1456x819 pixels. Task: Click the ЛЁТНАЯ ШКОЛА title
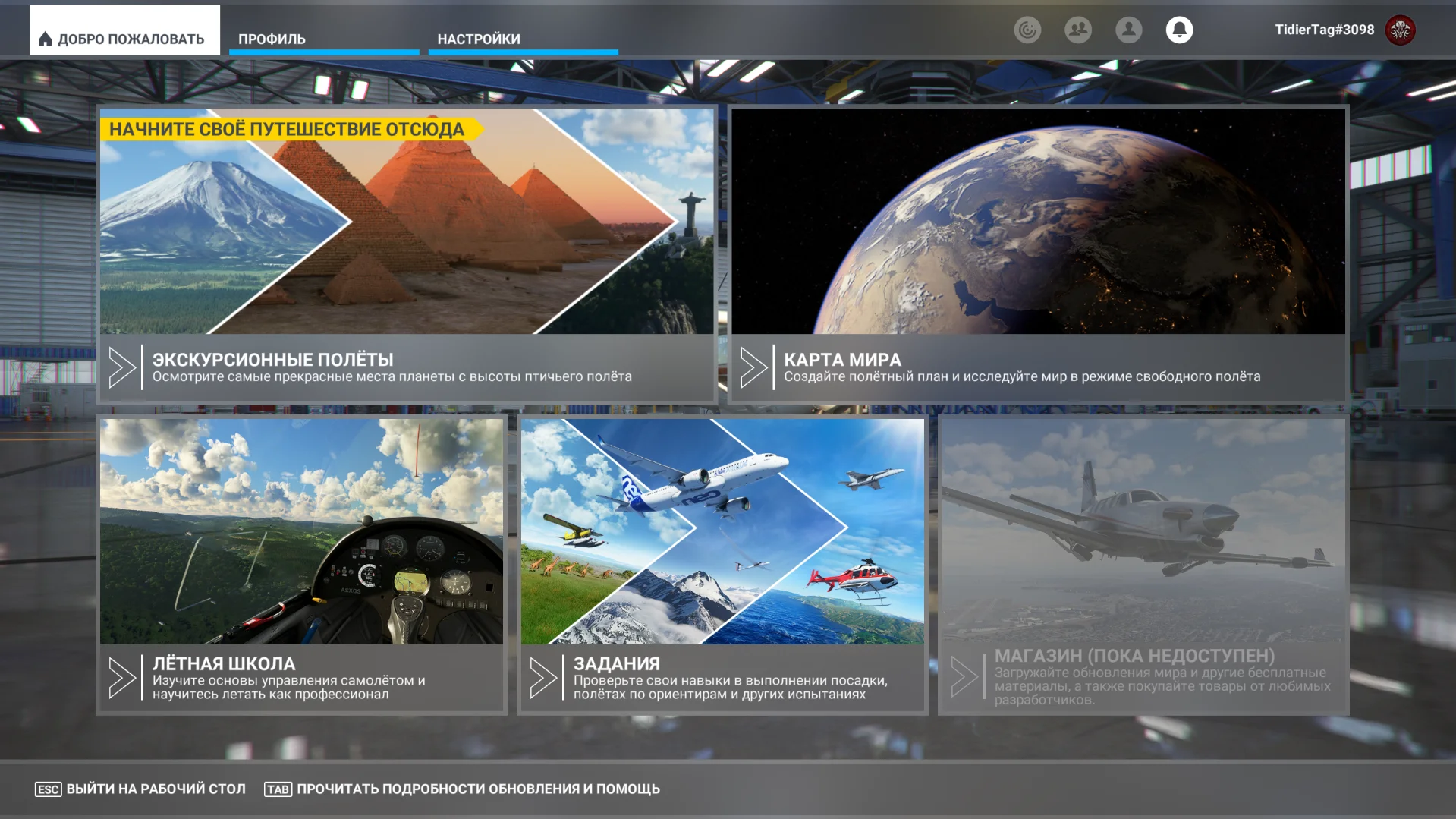(x=224, y=663)
